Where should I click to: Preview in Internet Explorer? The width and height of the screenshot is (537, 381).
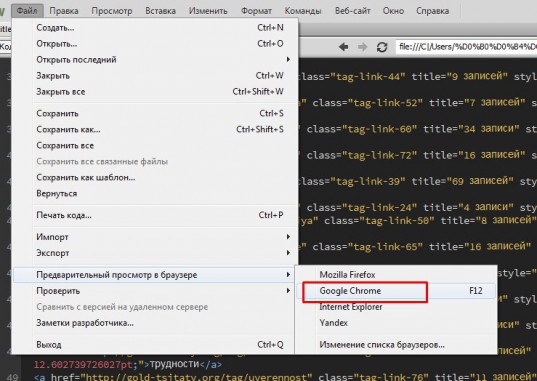(396, 307)
